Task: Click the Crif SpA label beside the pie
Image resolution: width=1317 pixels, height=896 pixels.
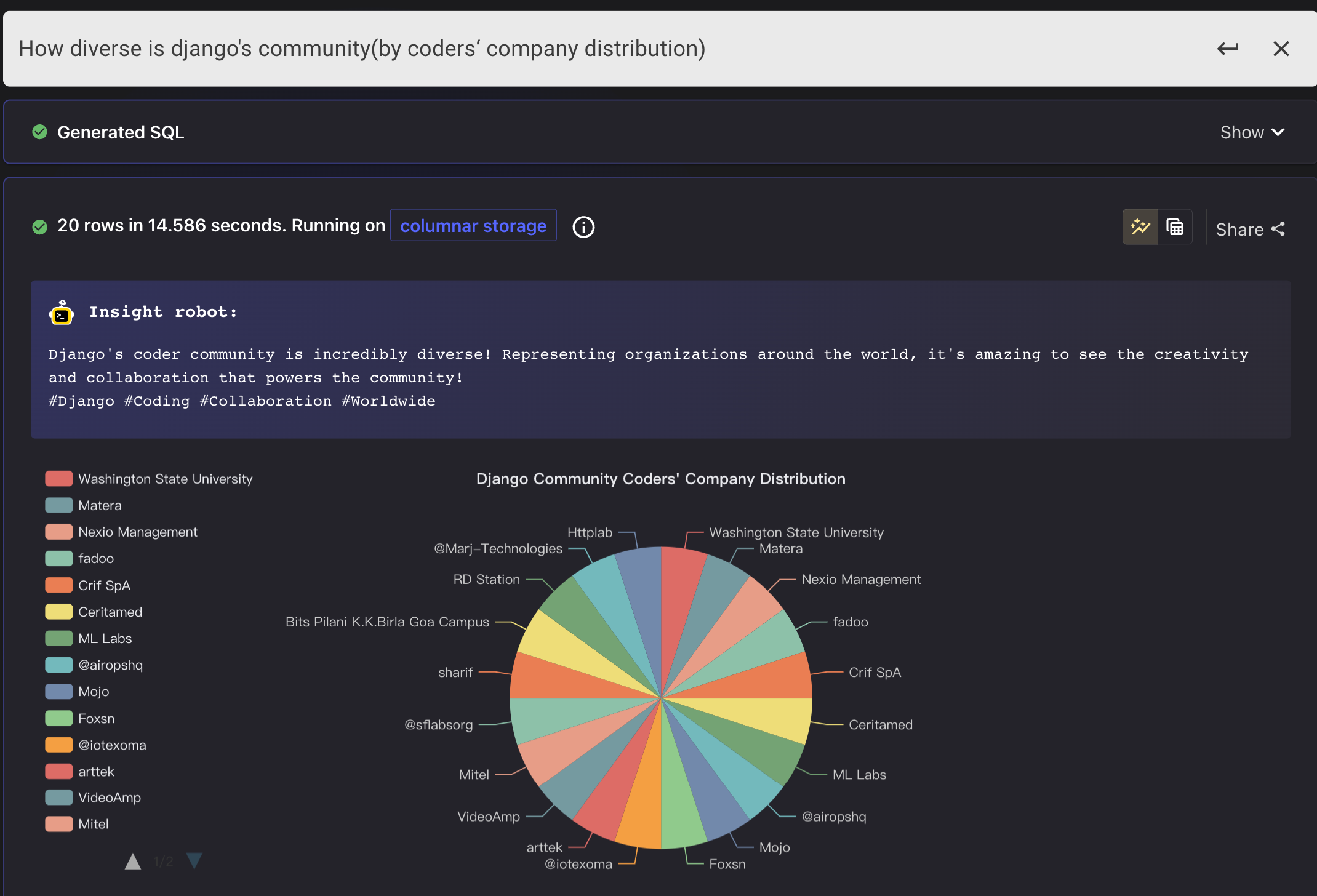Action: (875, 672)
